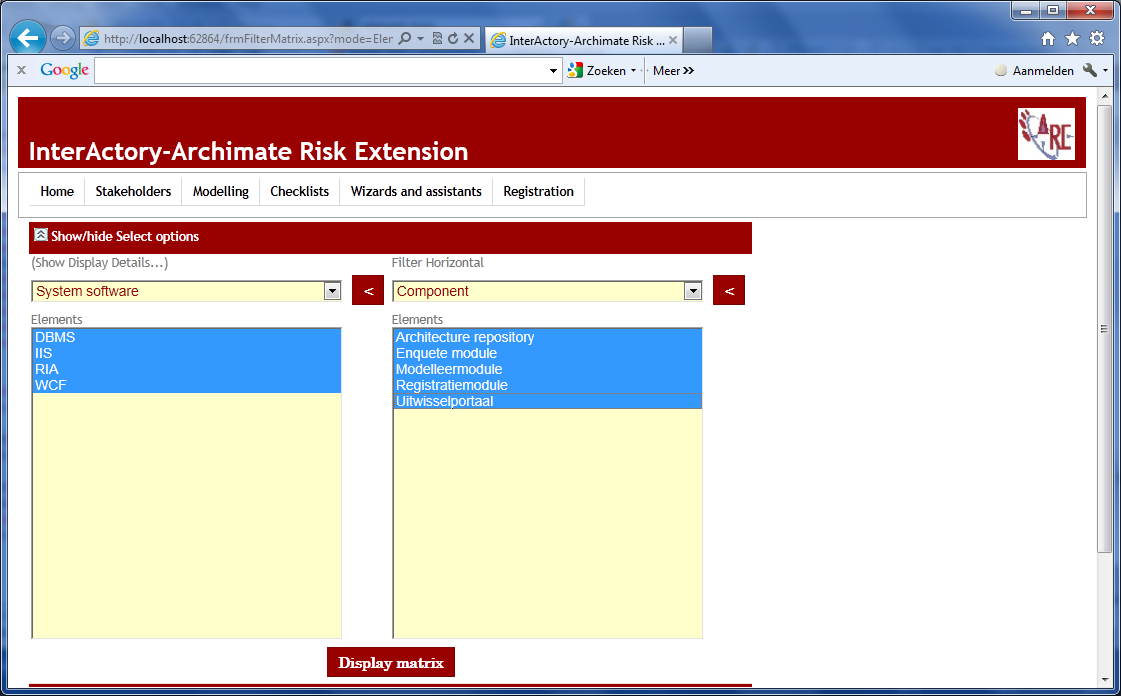Open the browser Tools gear icon
The width and height of the screenshot is (1121, 696).
coord(1097,39)
